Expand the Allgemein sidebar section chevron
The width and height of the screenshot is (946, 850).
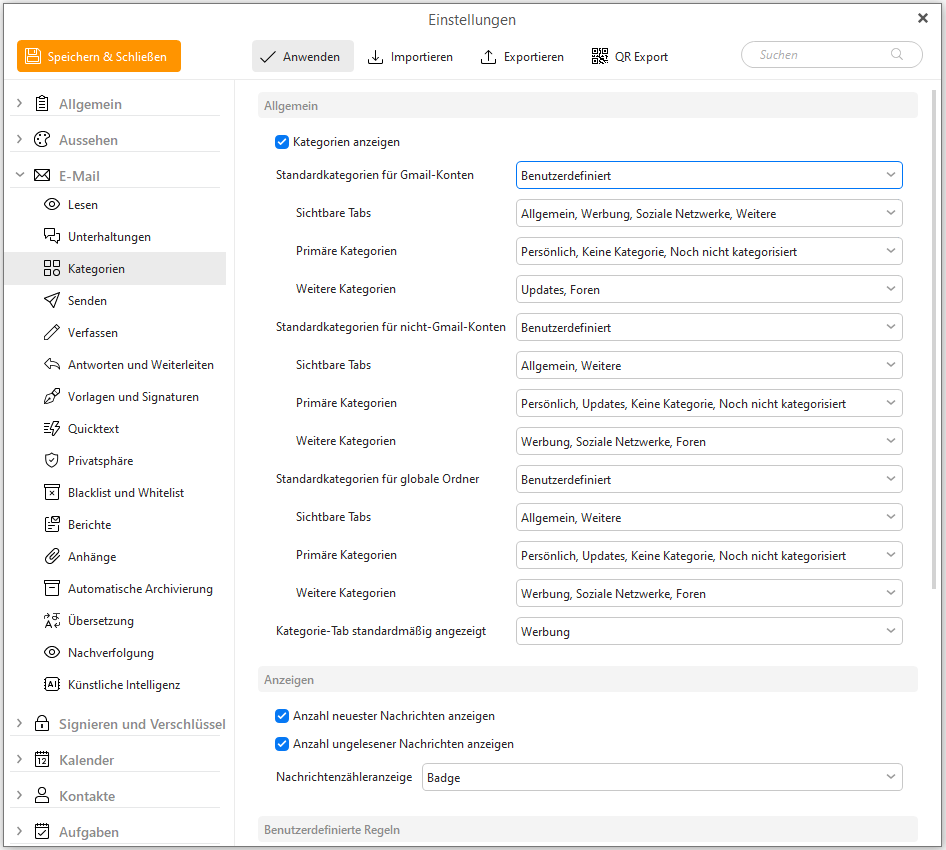pos(20,103)
